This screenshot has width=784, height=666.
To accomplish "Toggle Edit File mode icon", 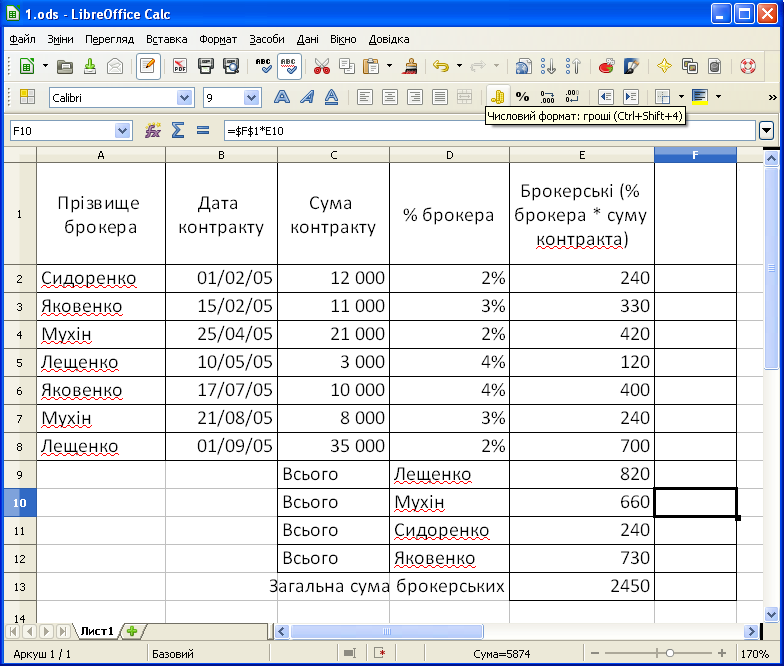I will [148, 66].
